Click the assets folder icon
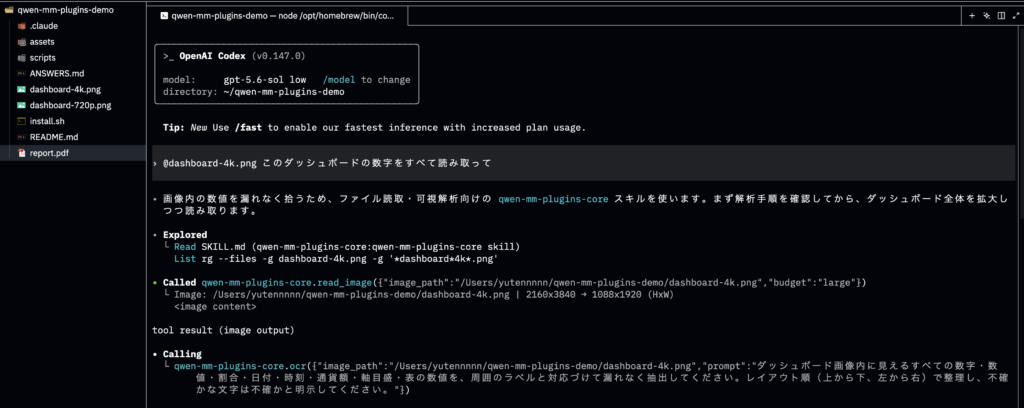Image resolution: width=1024 pixels, height=408 pixels. coord(22,42)
